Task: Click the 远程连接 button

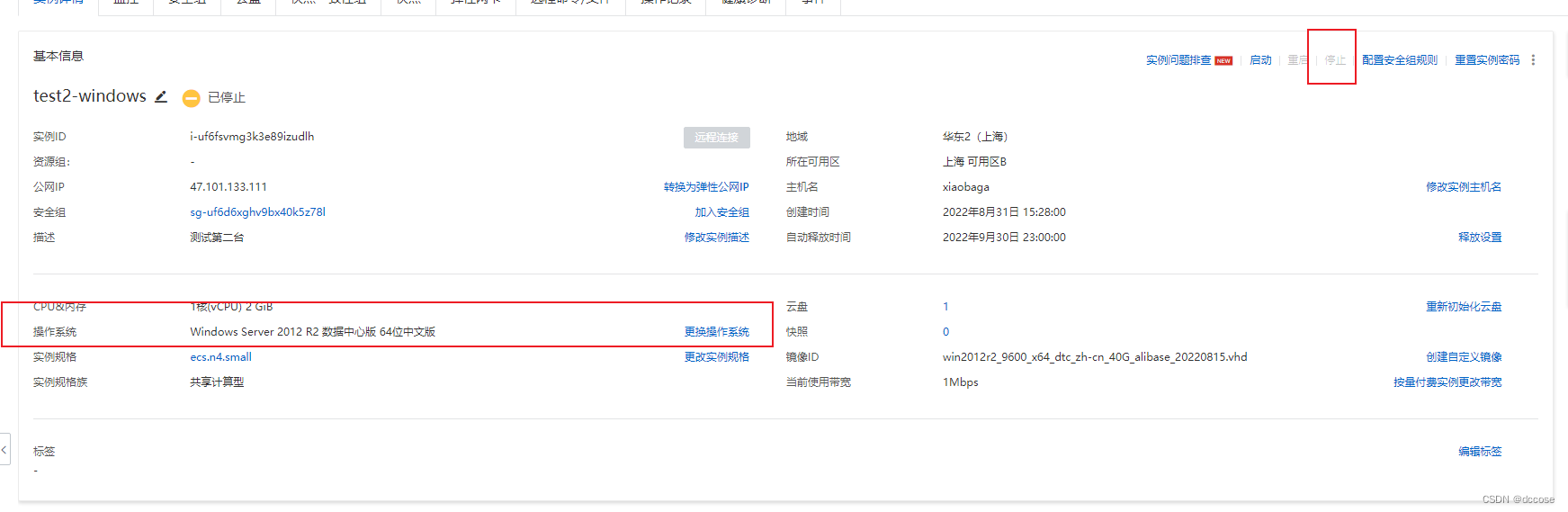Action: point(716,137)
